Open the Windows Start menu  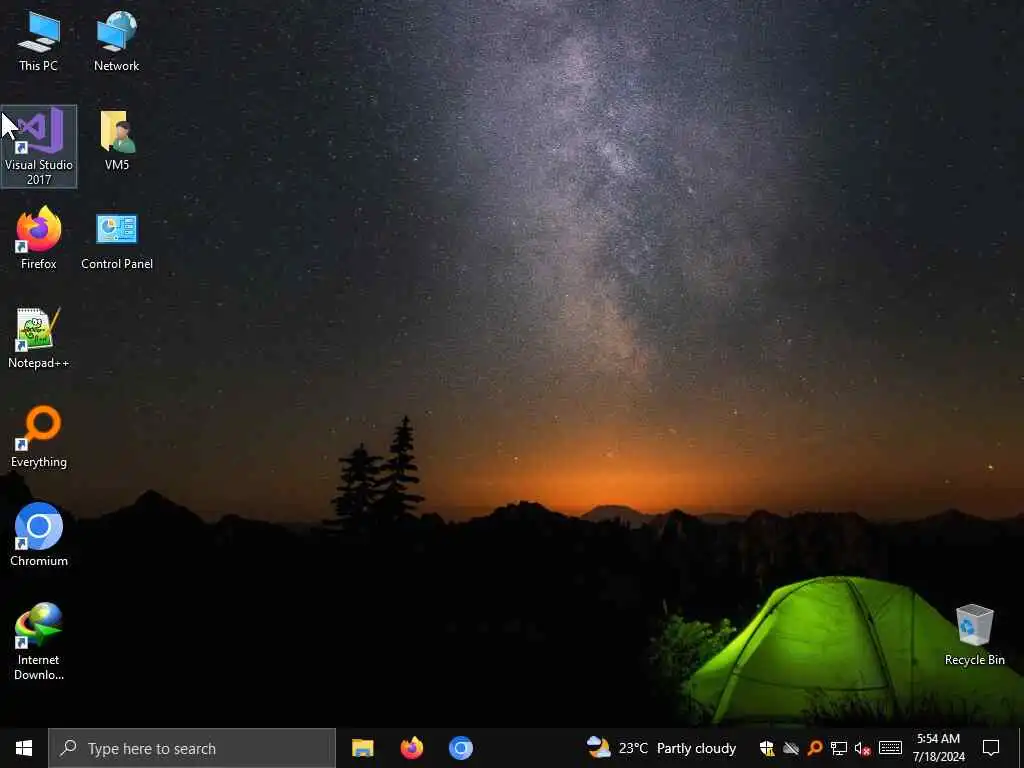point(24,748)
